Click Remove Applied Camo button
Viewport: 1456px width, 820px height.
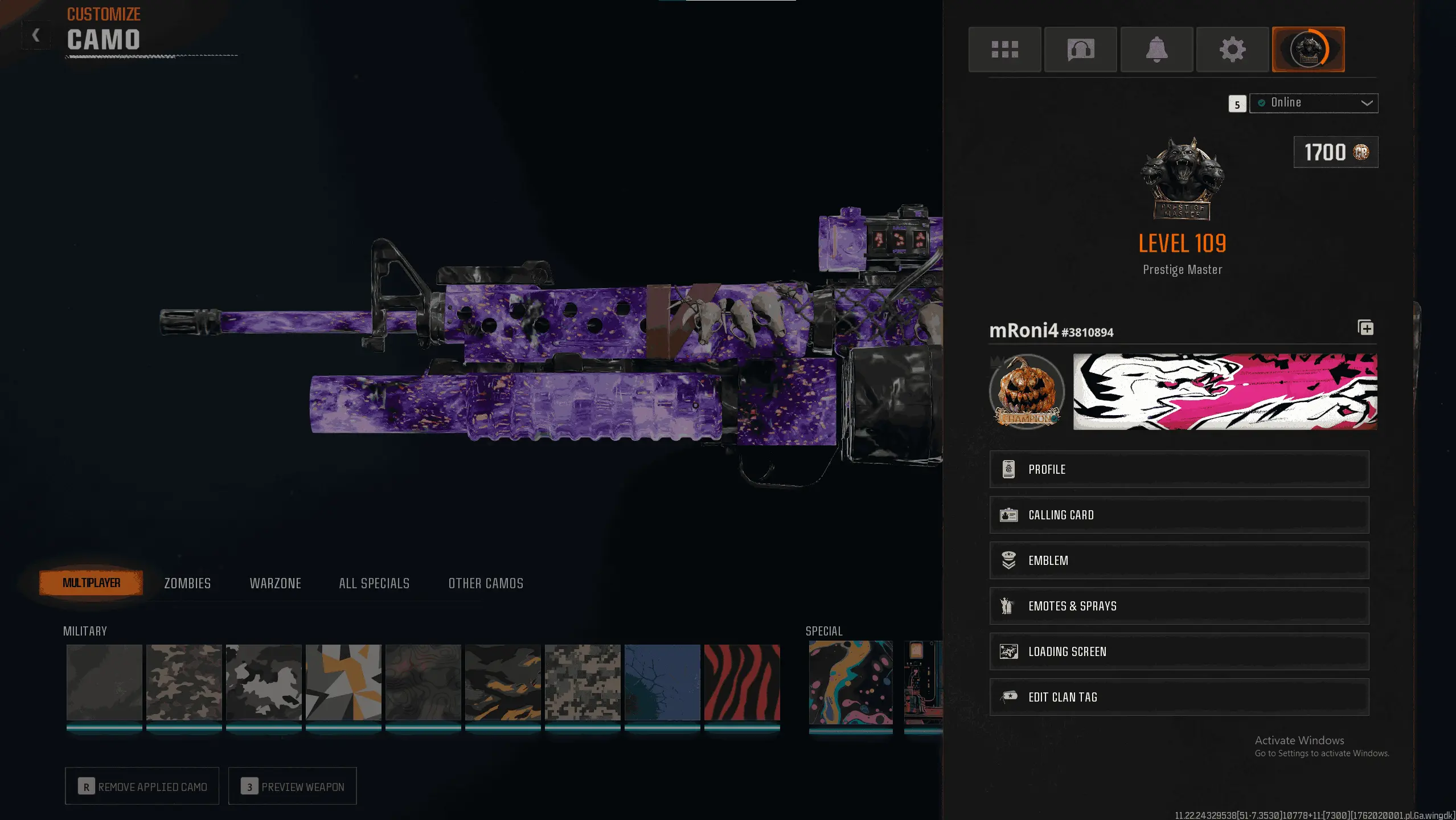142,786
